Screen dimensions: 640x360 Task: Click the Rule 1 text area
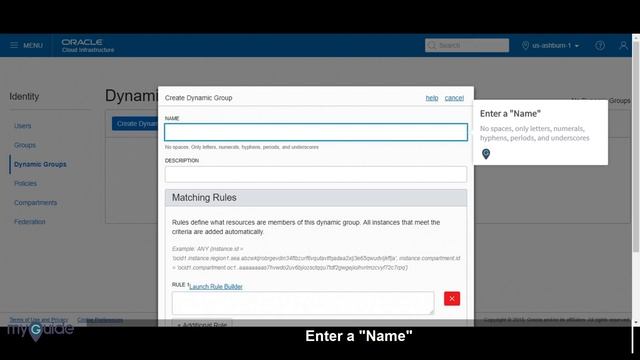pos(303,303)
